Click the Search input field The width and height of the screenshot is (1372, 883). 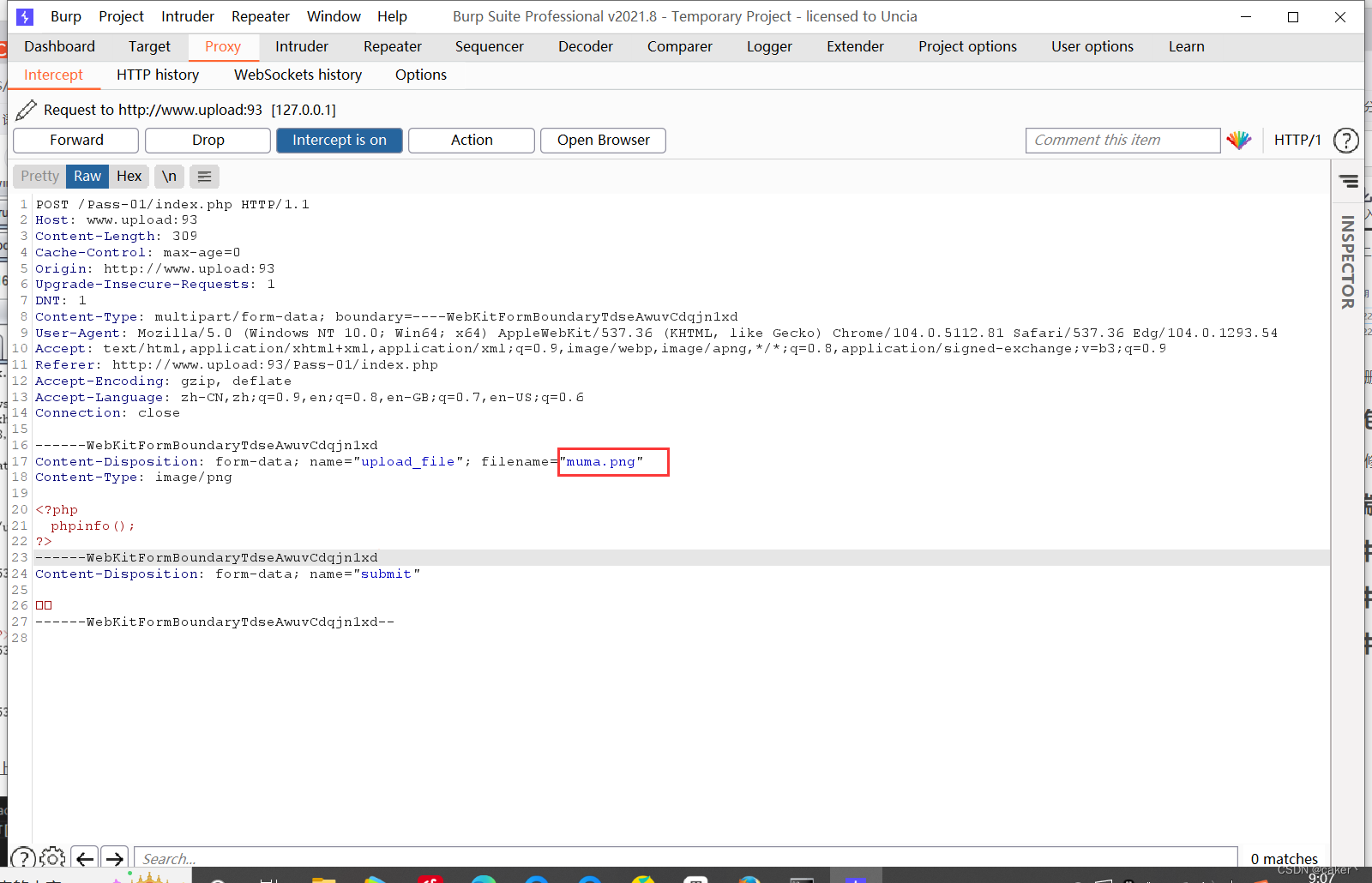pos(686,858)
